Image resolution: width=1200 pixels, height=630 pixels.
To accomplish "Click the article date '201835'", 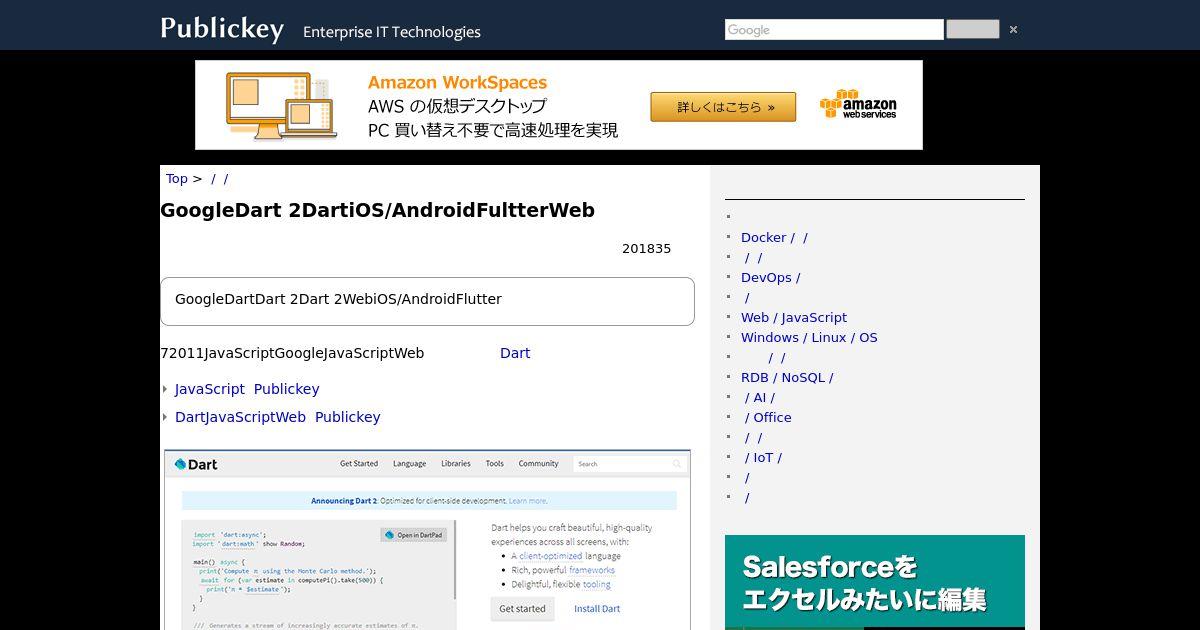I will click(x=646, y=249).
